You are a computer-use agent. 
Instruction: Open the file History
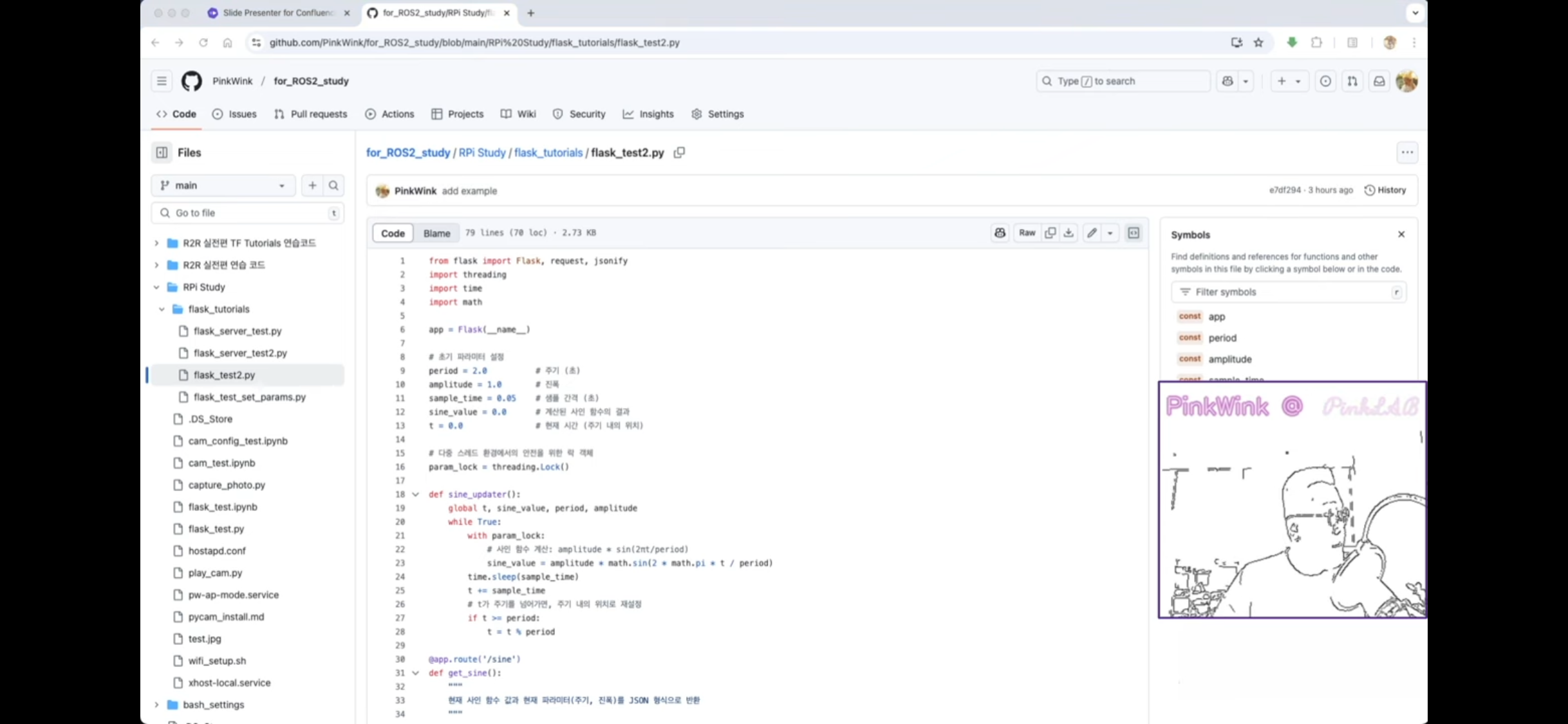(1385, 190)
